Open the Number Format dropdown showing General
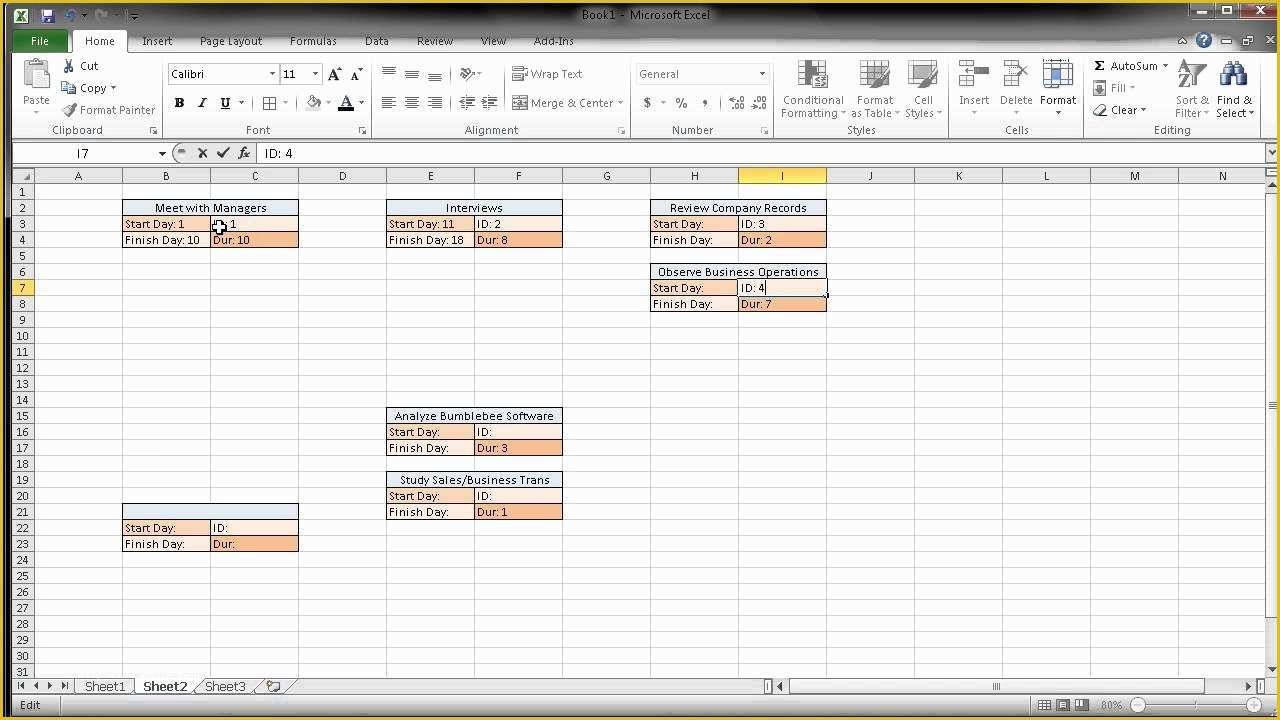 click(761, 73)
